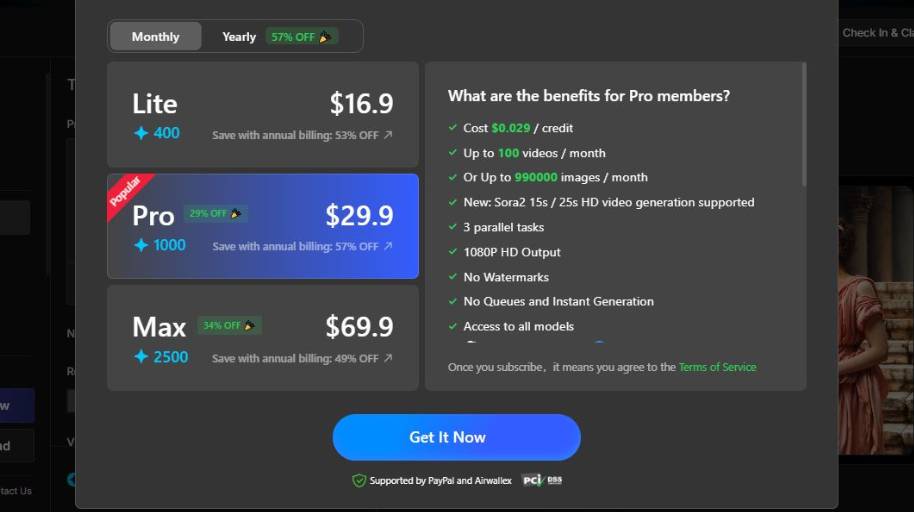The width and height of the screenshot is (914, 512).
Task: Click the Max plan credits sparkle icon
Action: click(x=141, y=357)
